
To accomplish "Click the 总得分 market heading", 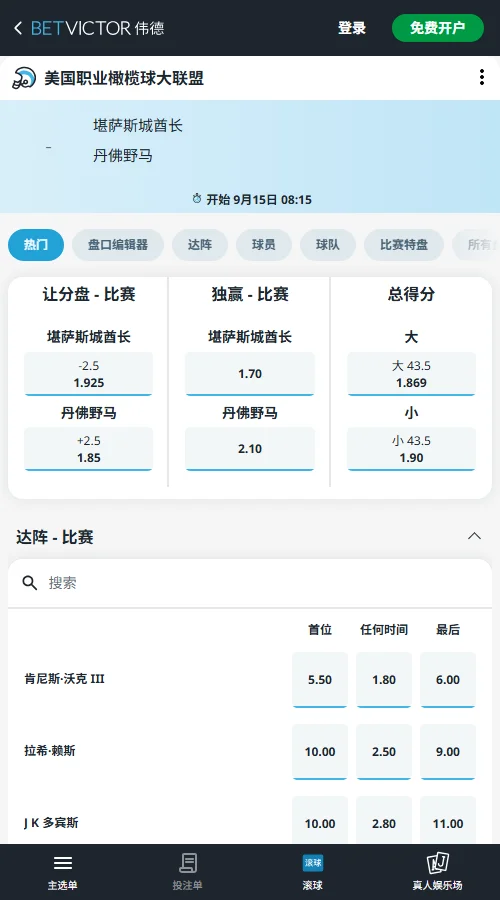I will [411, 294].
